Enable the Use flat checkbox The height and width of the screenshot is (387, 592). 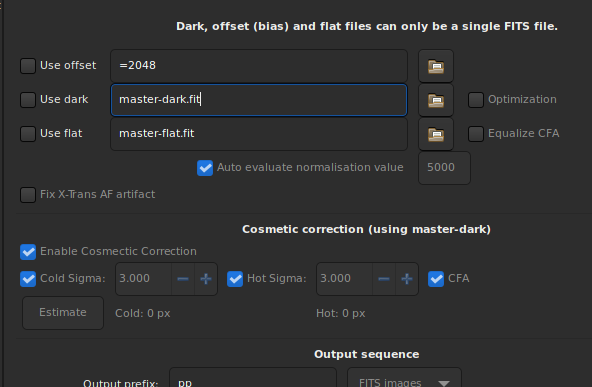(x=28, y=134)
